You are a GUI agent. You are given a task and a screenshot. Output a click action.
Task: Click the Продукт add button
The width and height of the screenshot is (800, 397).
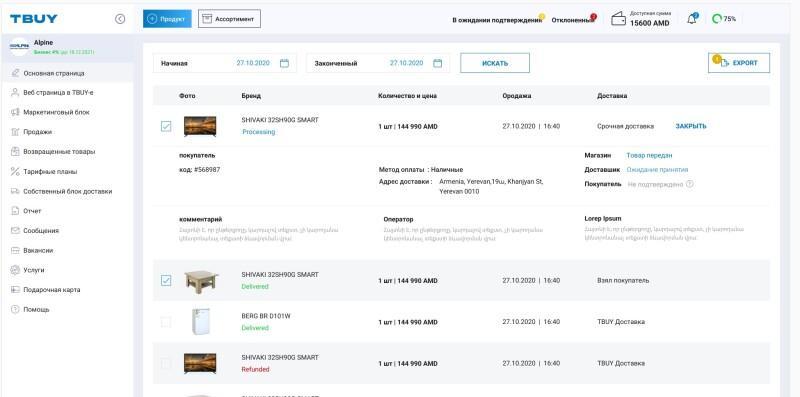[x=167, y=19]
